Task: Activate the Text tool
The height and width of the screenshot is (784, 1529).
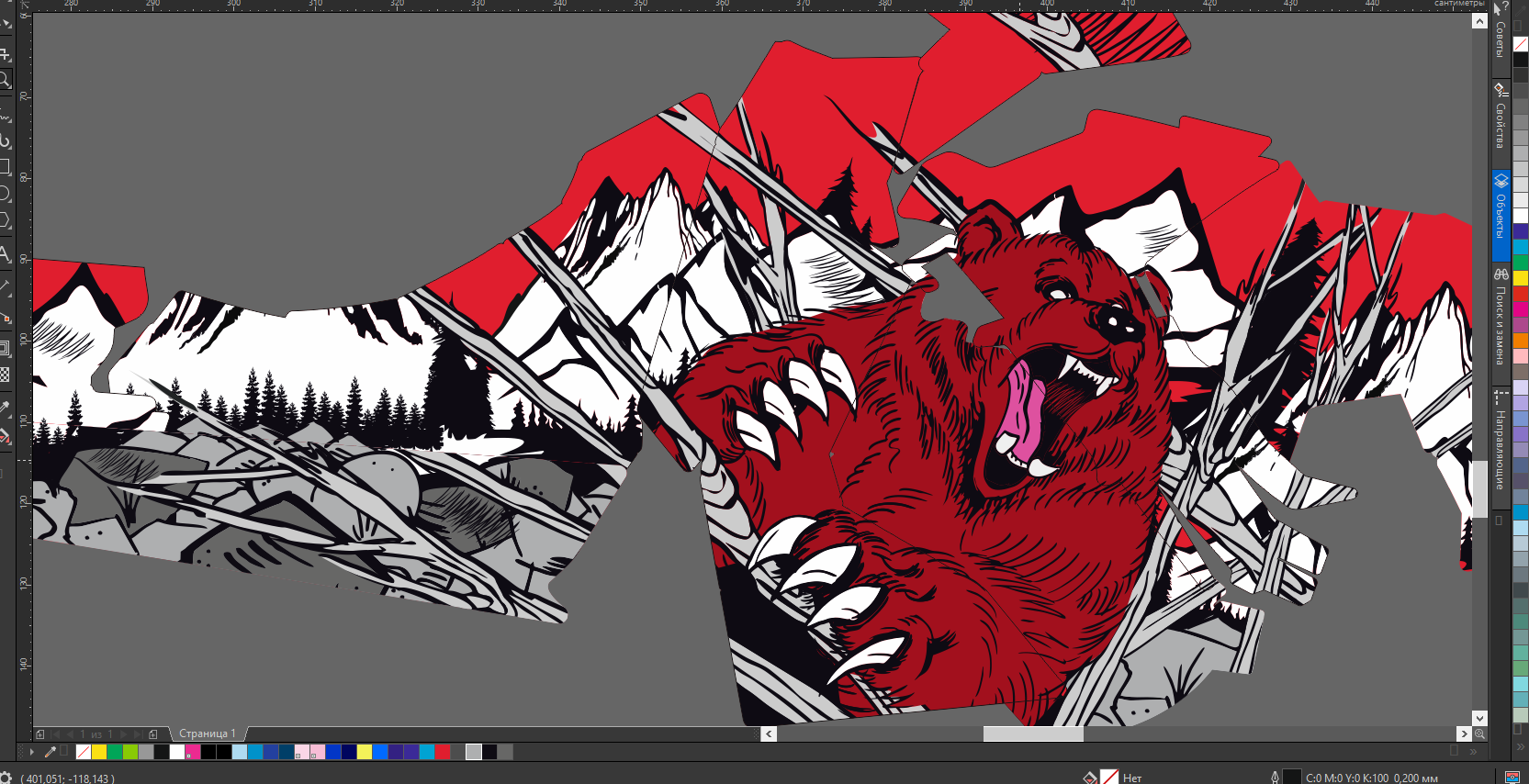Action: (x=5, y=254)
